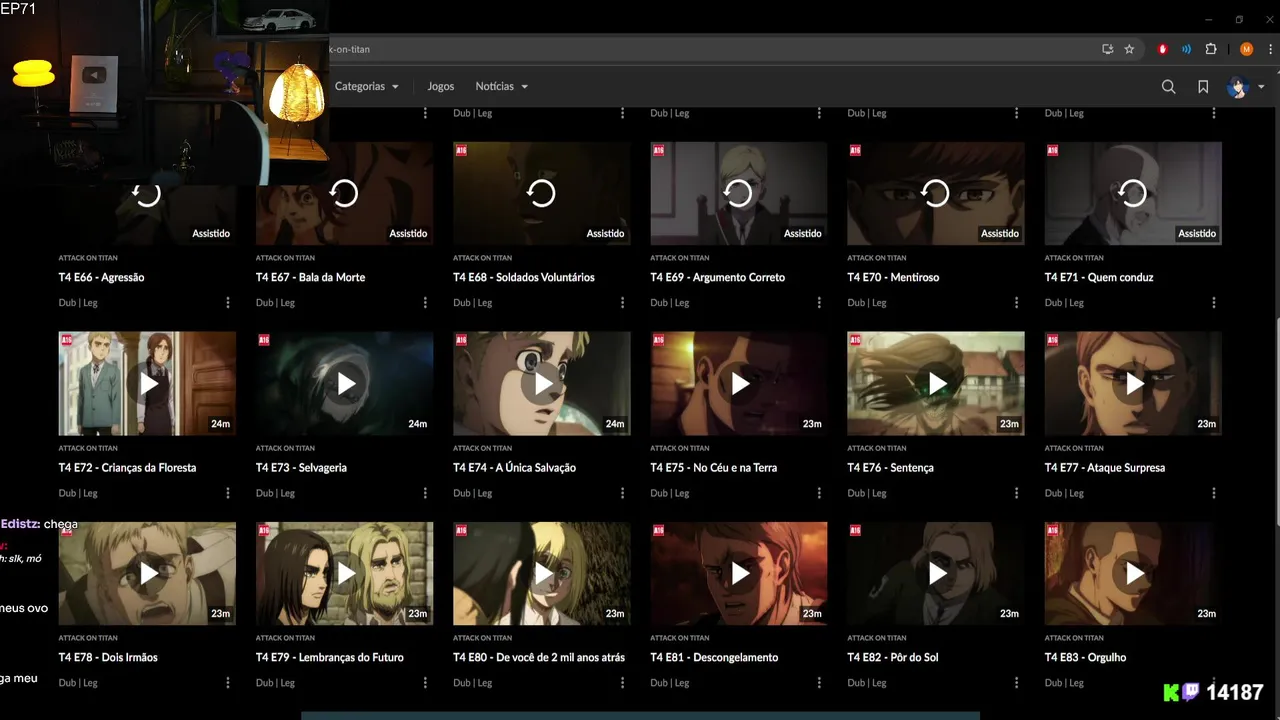Screen dimensions: 1280x720
Task: Open more options for E77 Ataque Surpresa
Action: click(x=1214, y=493)
